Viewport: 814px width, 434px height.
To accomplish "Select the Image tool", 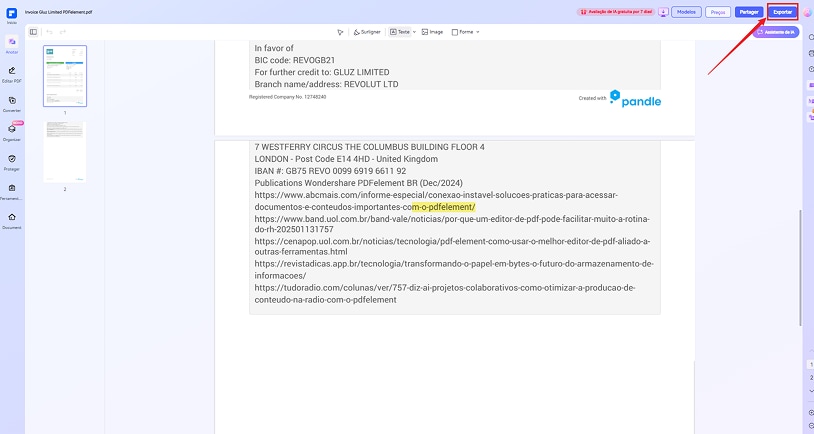I will tap(432, 32).
